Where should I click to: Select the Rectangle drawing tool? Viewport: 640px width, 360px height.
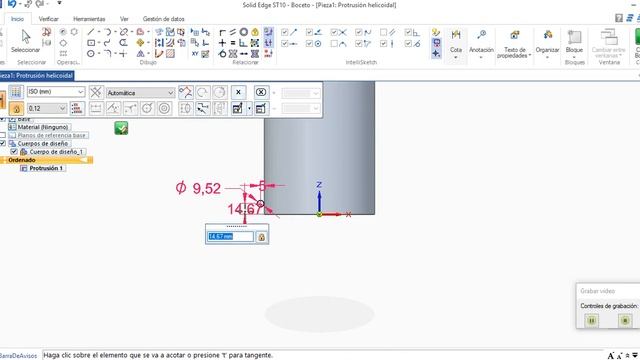91,43
